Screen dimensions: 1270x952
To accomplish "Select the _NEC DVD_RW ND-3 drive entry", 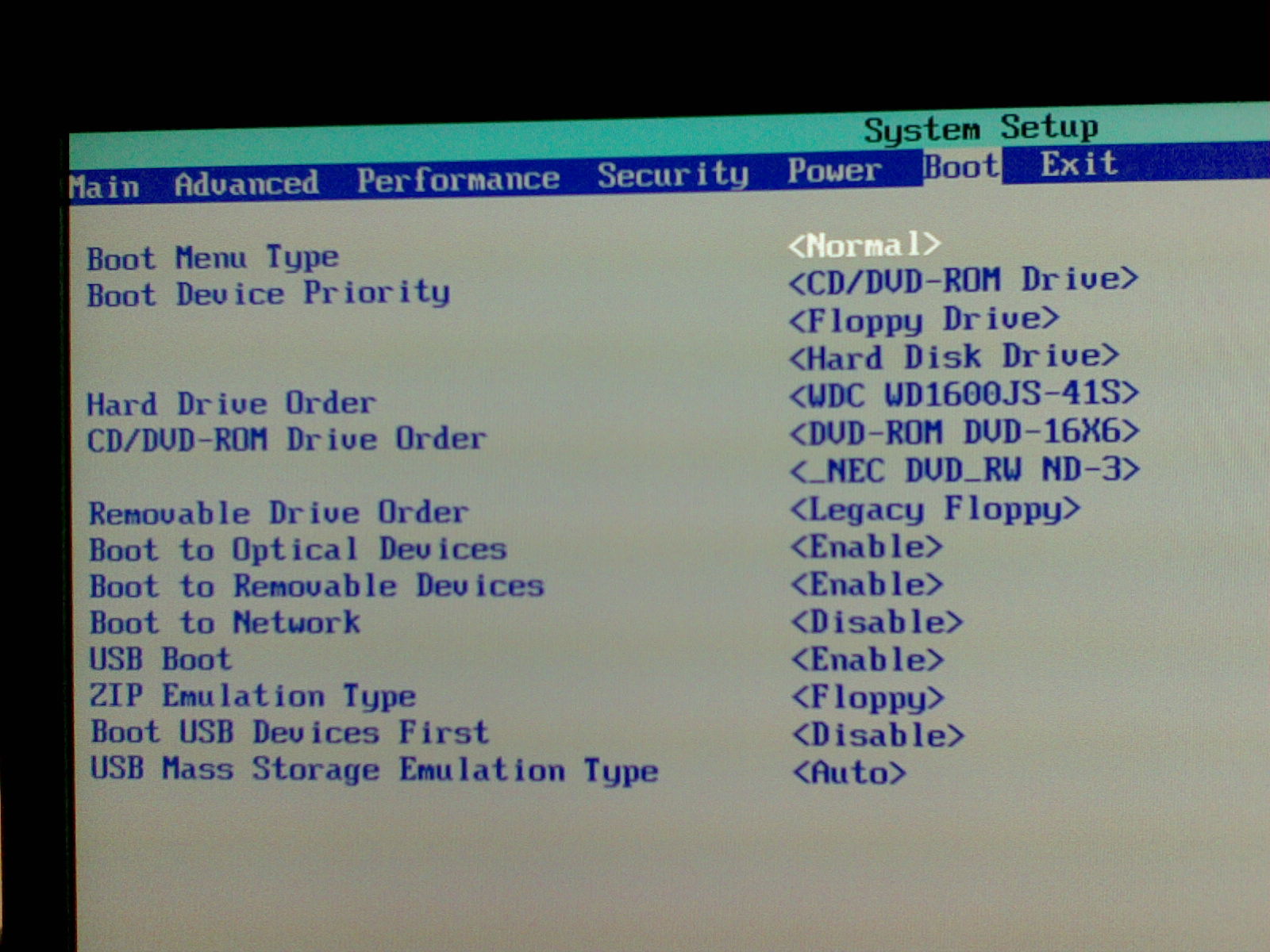I will [964, 470].
